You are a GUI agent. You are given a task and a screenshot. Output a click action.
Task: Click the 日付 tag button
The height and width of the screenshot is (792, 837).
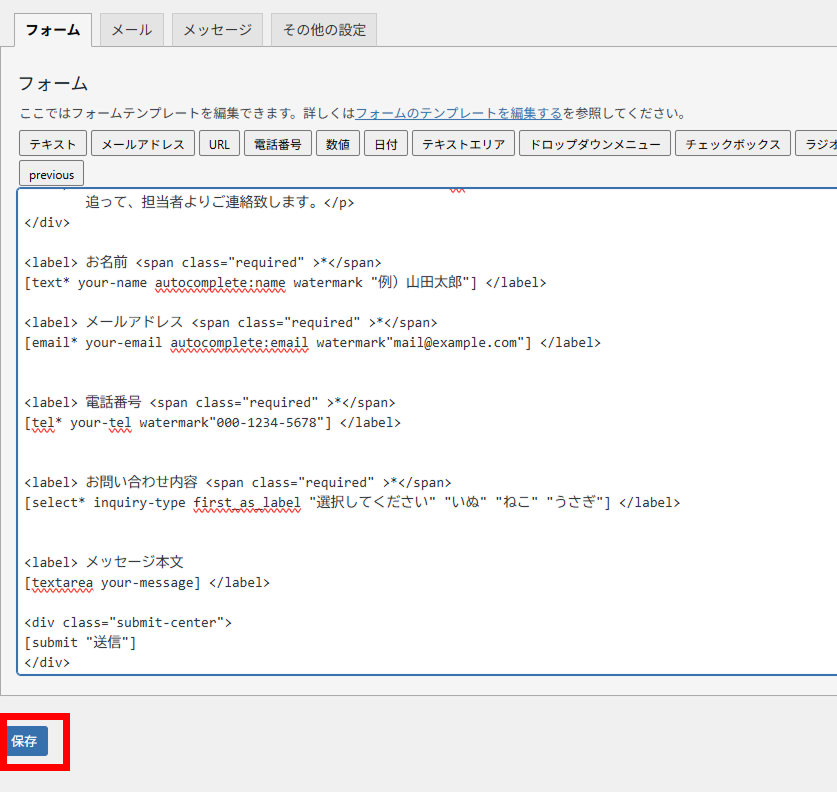click(x=386, y=144)
